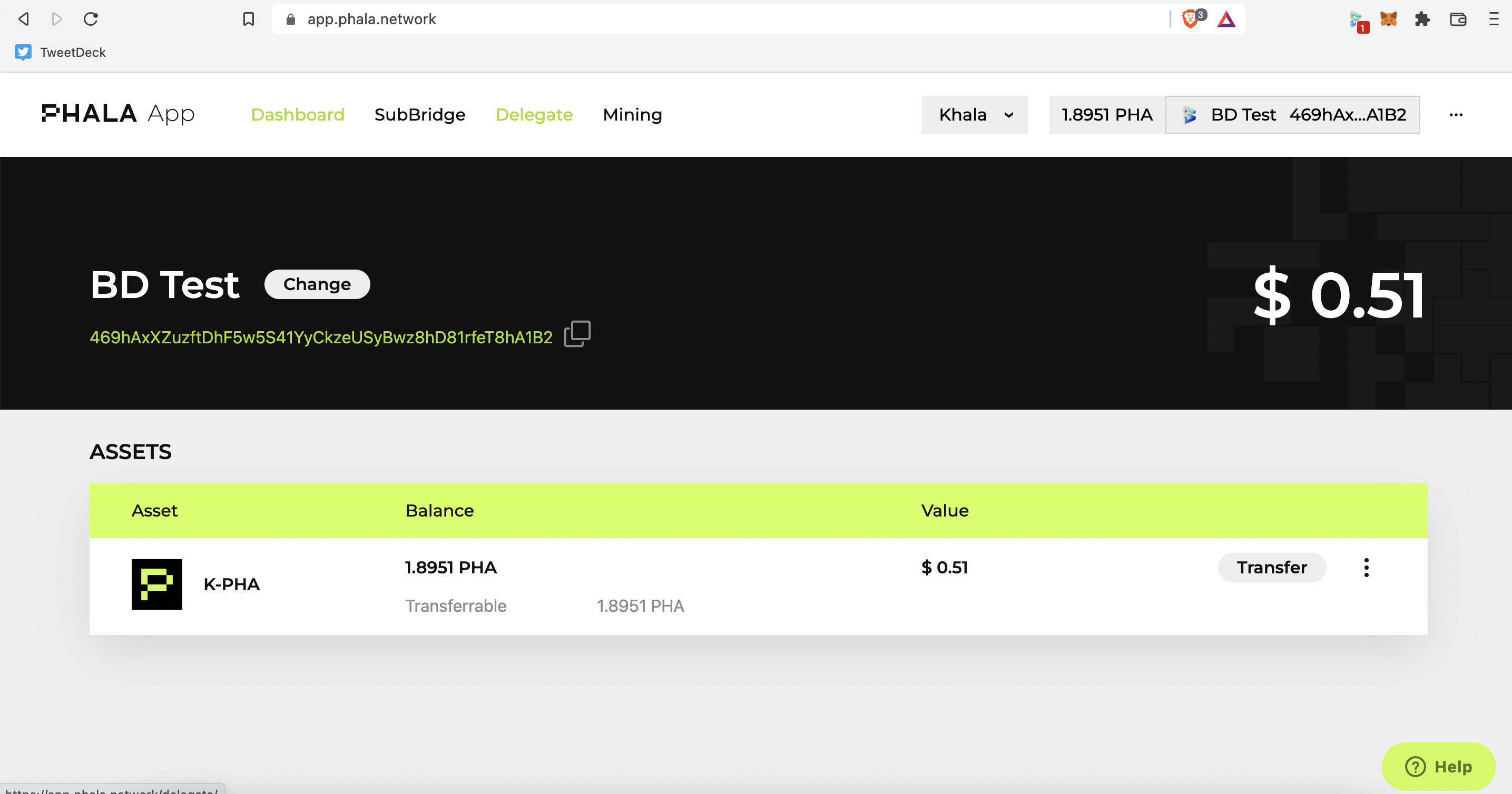Click the Transferrable label
This screenshot has width=1512, height=794.
click(x=456, y=606)
